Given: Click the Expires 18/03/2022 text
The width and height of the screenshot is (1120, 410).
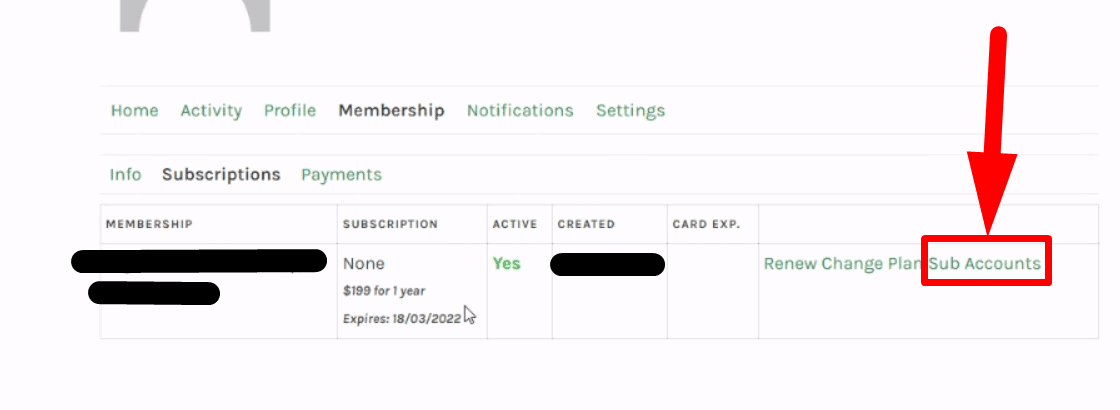Looking at the screenshot, I should tap(403, 319).
